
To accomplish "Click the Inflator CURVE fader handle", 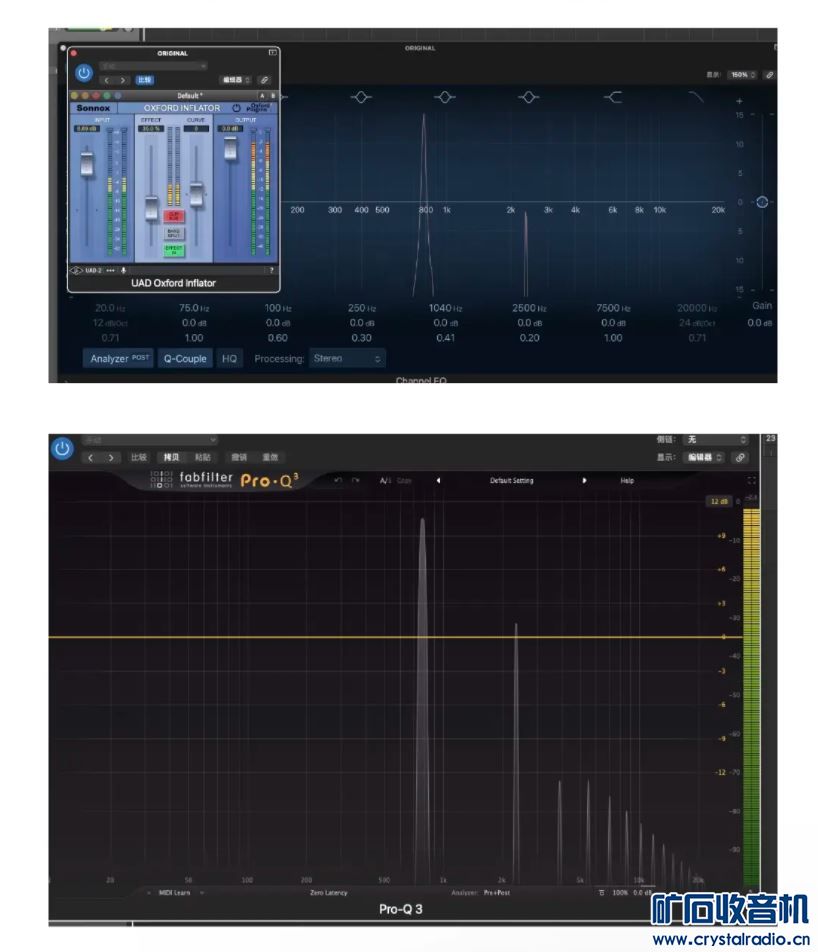I will (196, 194).
